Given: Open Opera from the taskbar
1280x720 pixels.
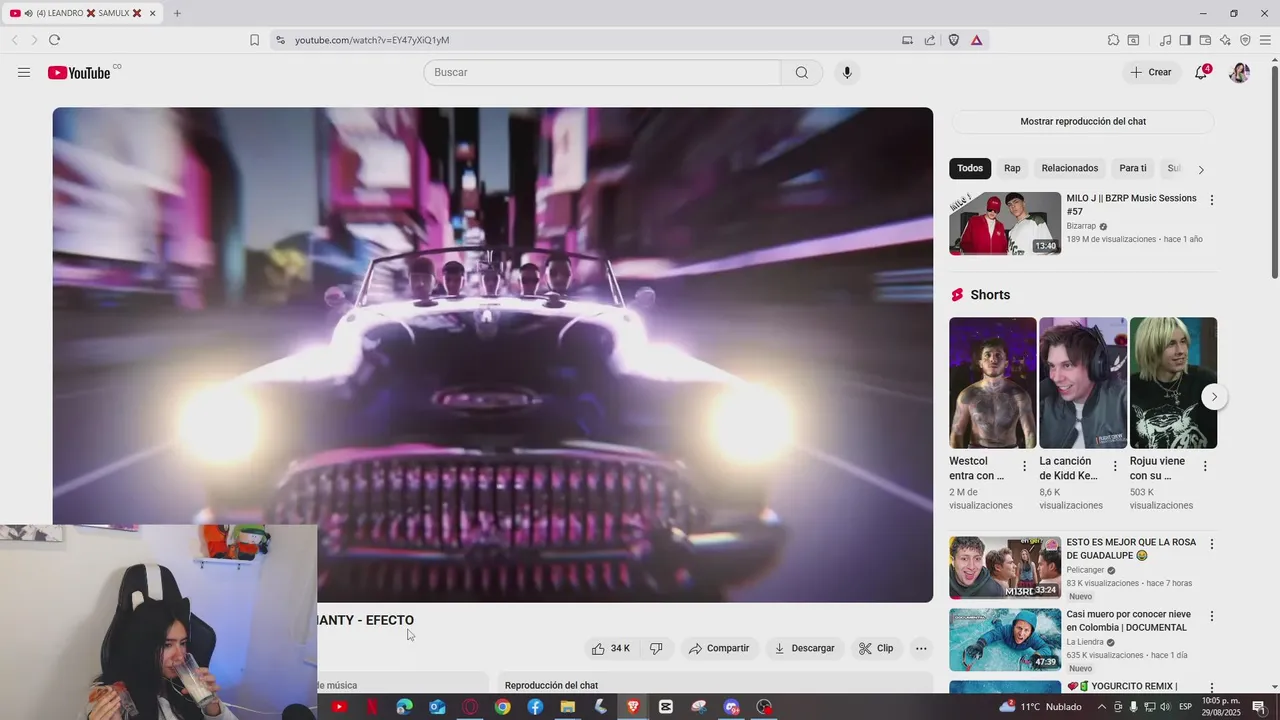Looking at the screenshot, I should point(470,707).
